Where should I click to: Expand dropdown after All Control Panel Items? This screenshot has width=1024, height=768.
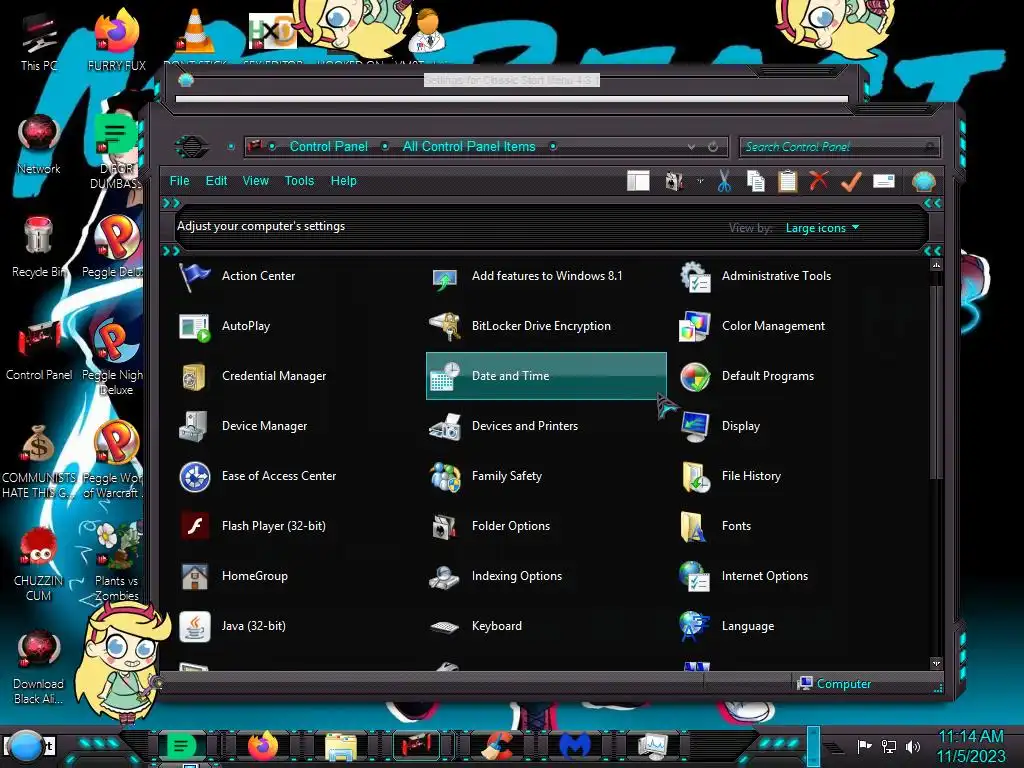(553, 146)
